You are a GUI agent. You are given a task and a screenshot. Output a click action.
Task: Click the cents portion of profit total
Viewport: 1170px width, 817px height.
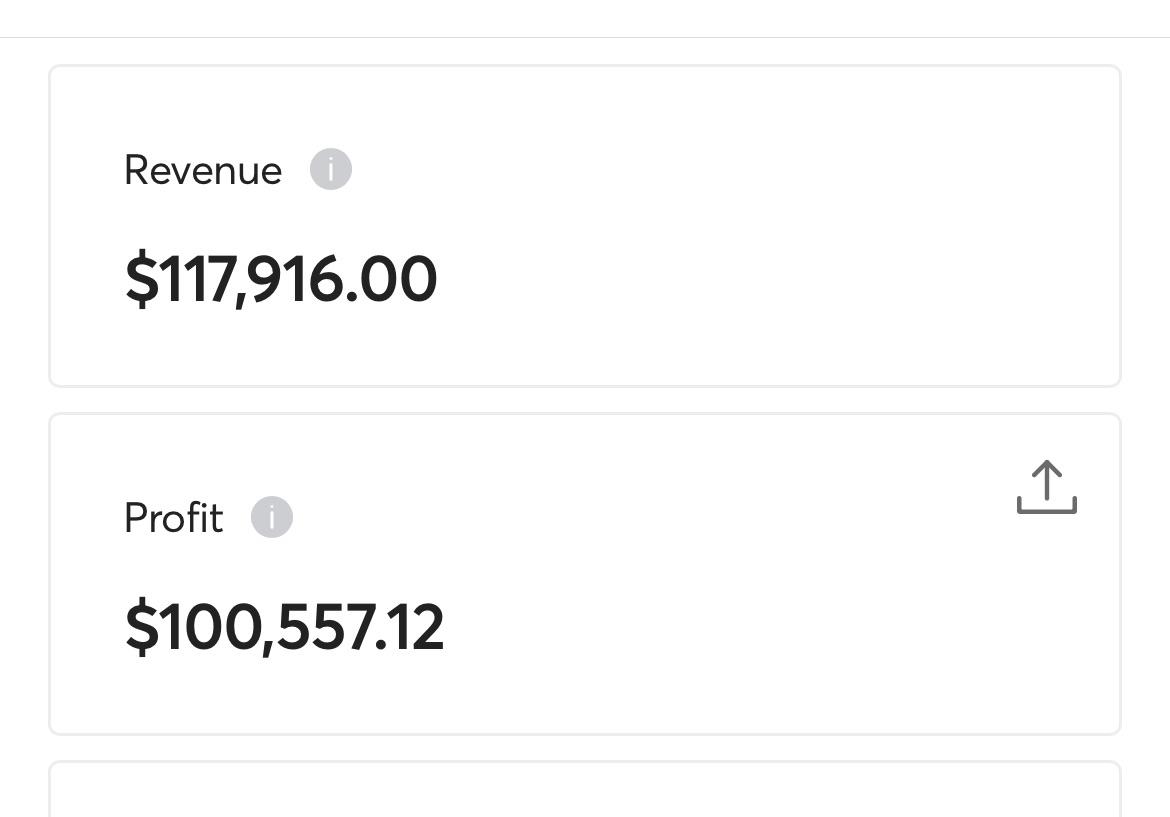click(419, 627)
